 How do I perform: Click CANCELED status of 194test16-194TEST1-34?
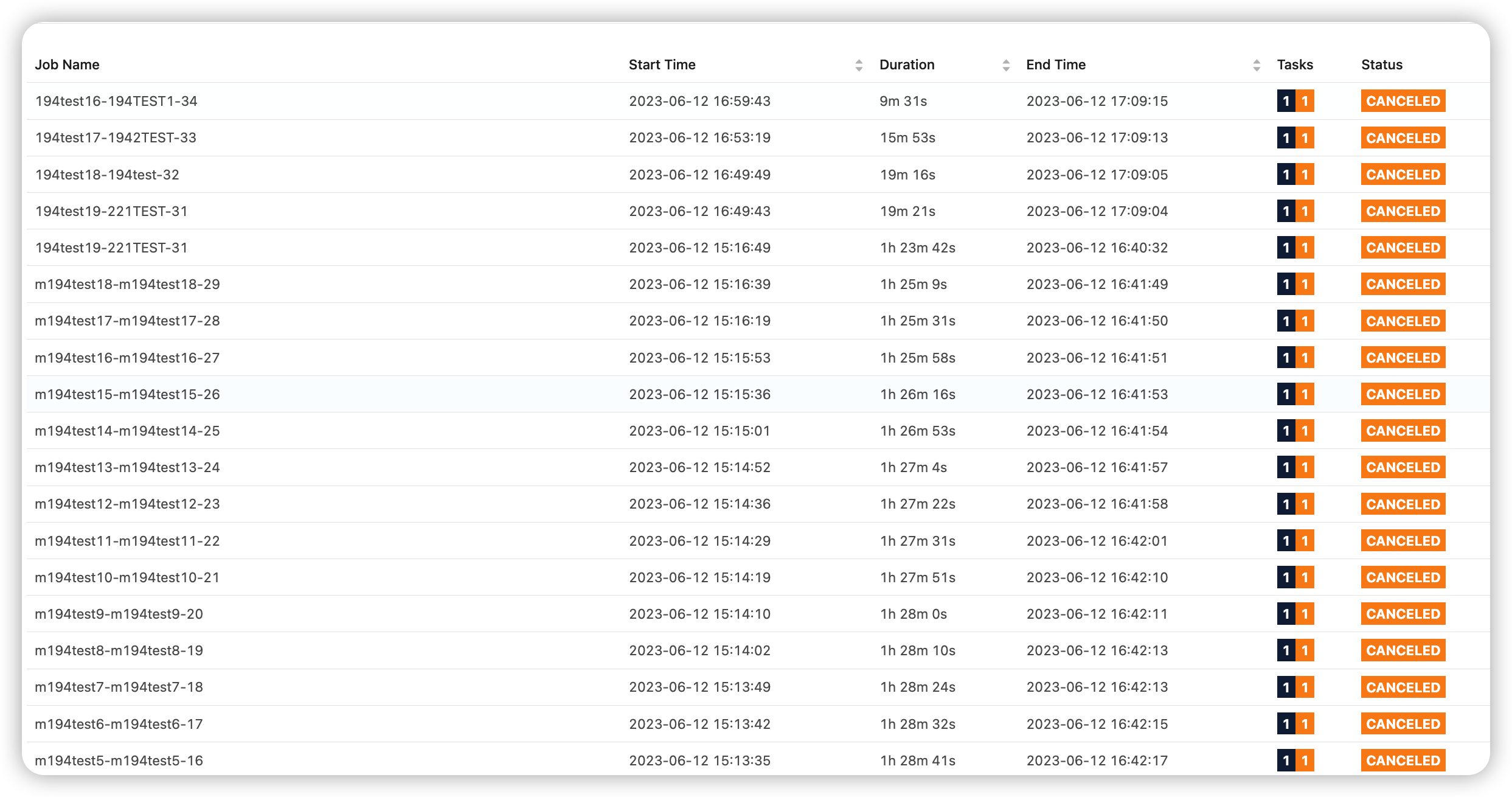pyautogui.click(x=1403, y=101)
